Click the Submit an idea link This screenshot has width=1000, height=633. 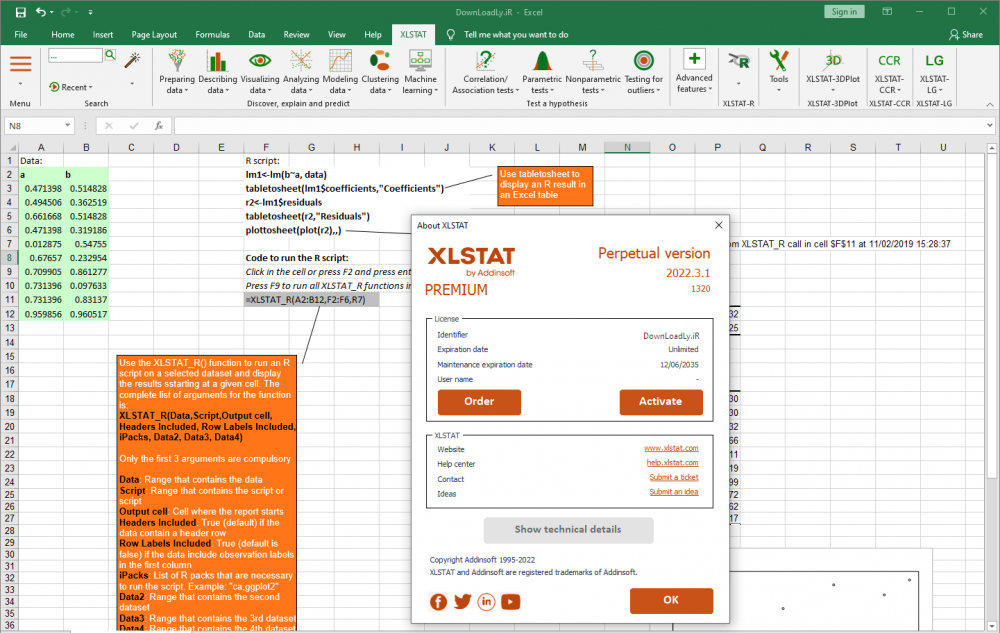[673, 492]
